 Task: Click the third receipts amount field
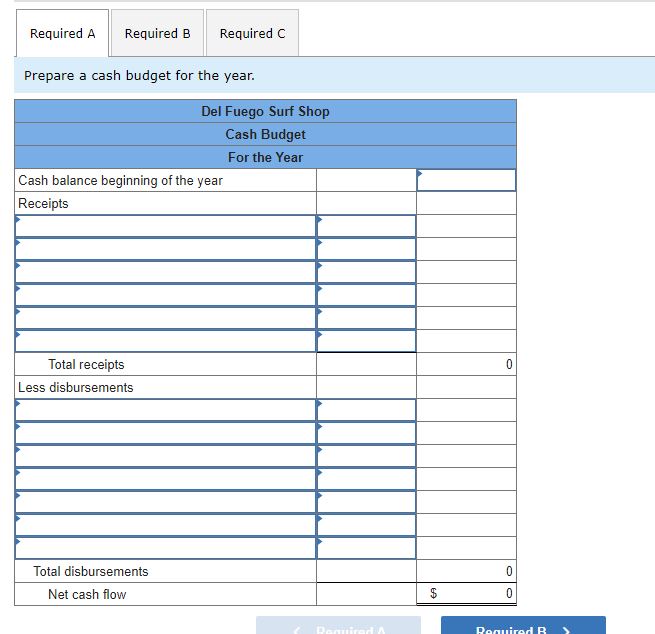pos(366,272)
